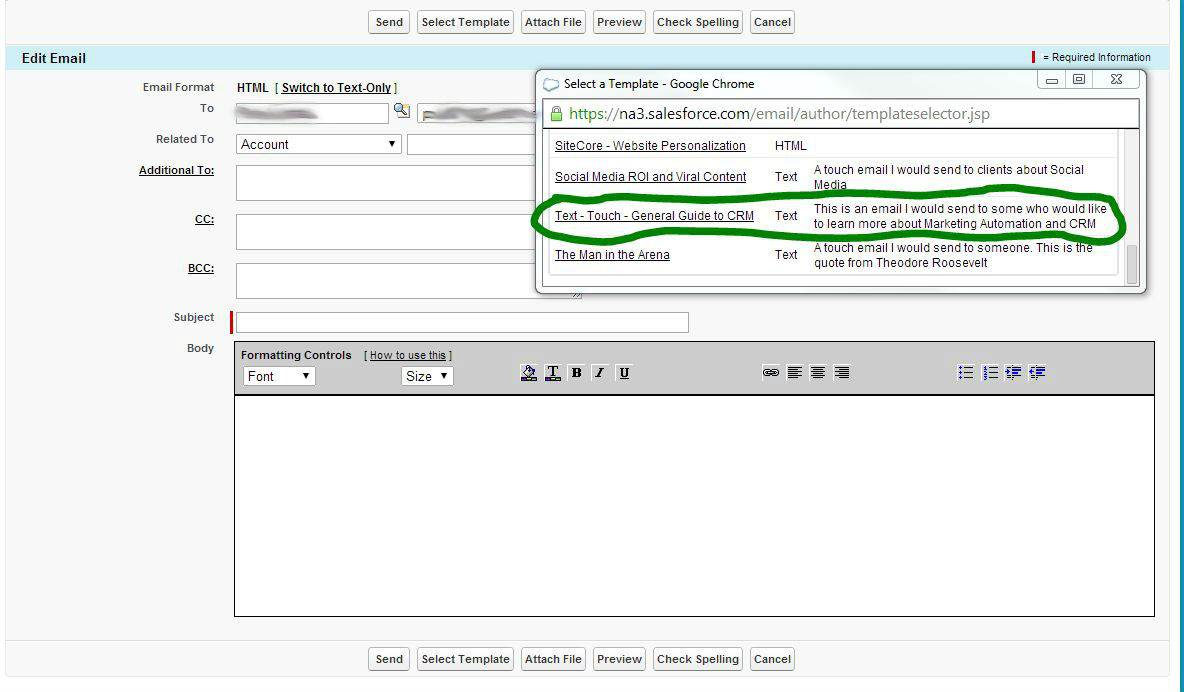Increase indent using the indent icon
The image size is (1184, 692).
pos(1012,373)
